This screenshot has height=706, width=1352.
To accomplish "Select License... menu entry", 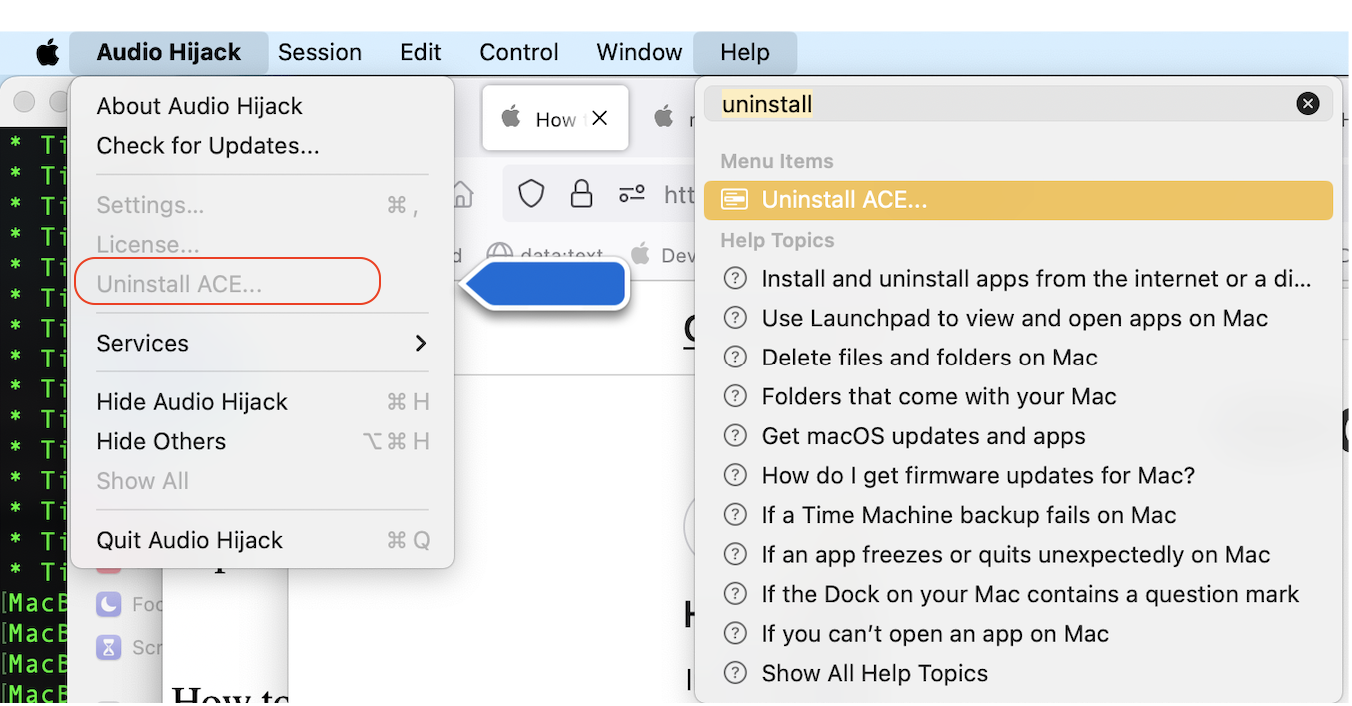I will pyautogui.click(x=262, y=245).
